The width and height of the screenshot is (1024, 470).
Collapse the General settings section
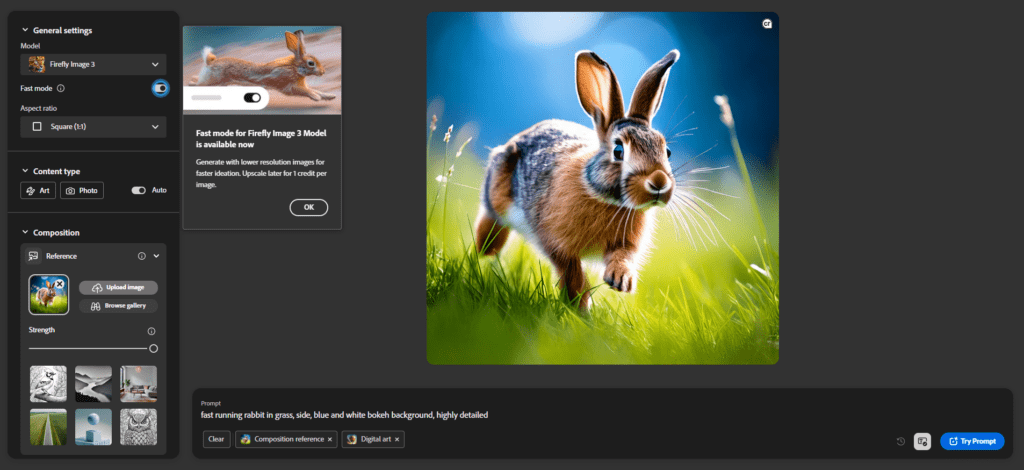pos(25,30)
